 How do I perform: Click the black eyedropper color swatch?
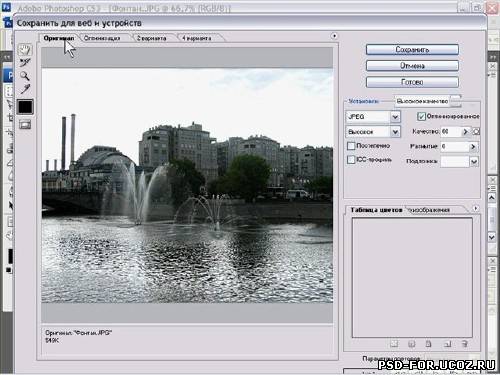tap(25, 107)
